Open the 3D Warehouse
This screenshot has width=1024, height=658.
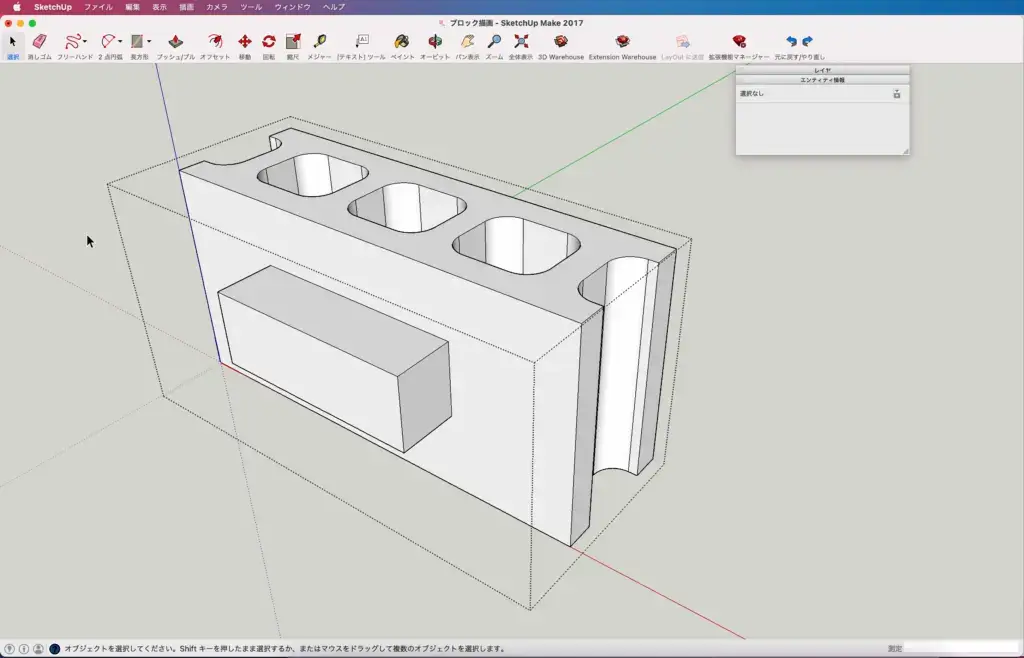tap(560, 41)
